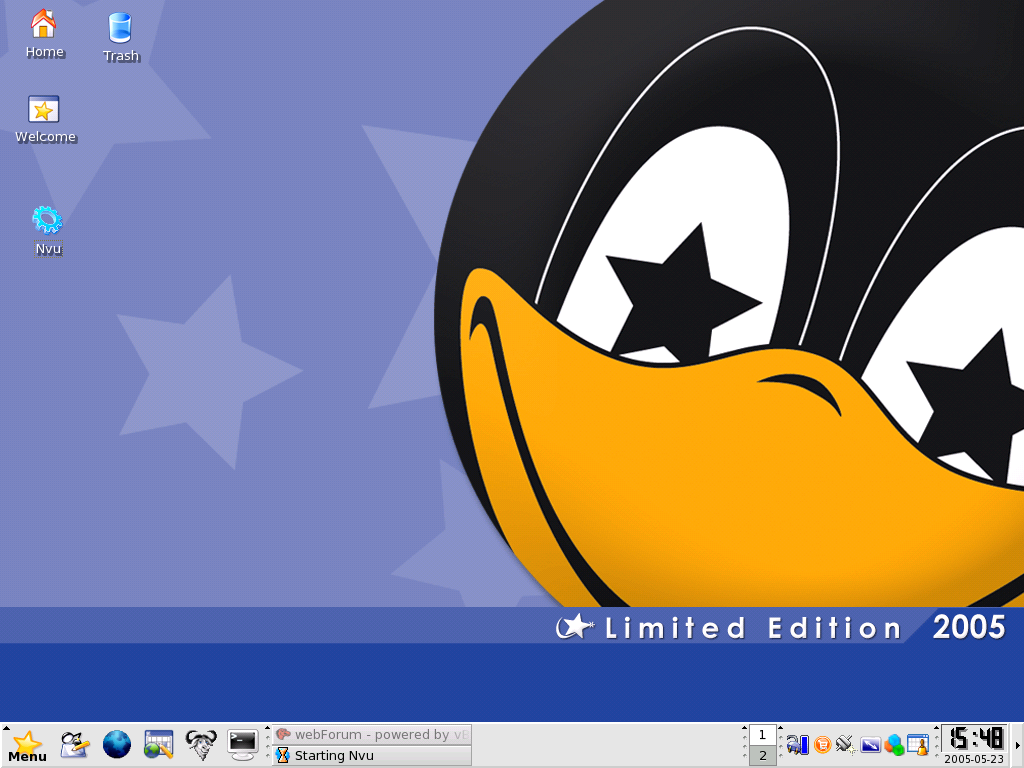This screenshot has width=1024, height=768.
Task: Click the colored hexagons tray icon
Action: pos(894,744)
